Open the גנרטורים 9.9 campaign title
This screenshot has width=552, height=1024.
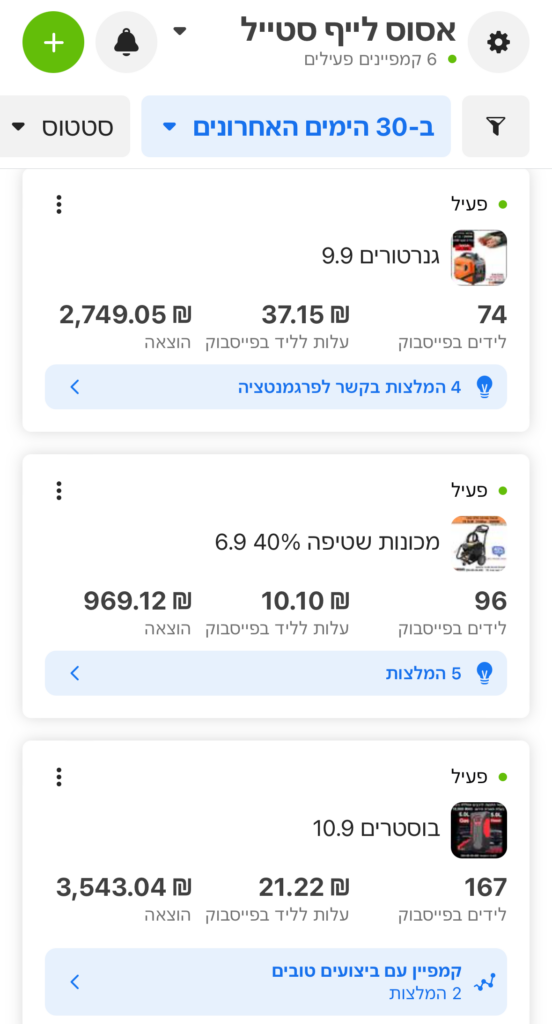point(381,256)
